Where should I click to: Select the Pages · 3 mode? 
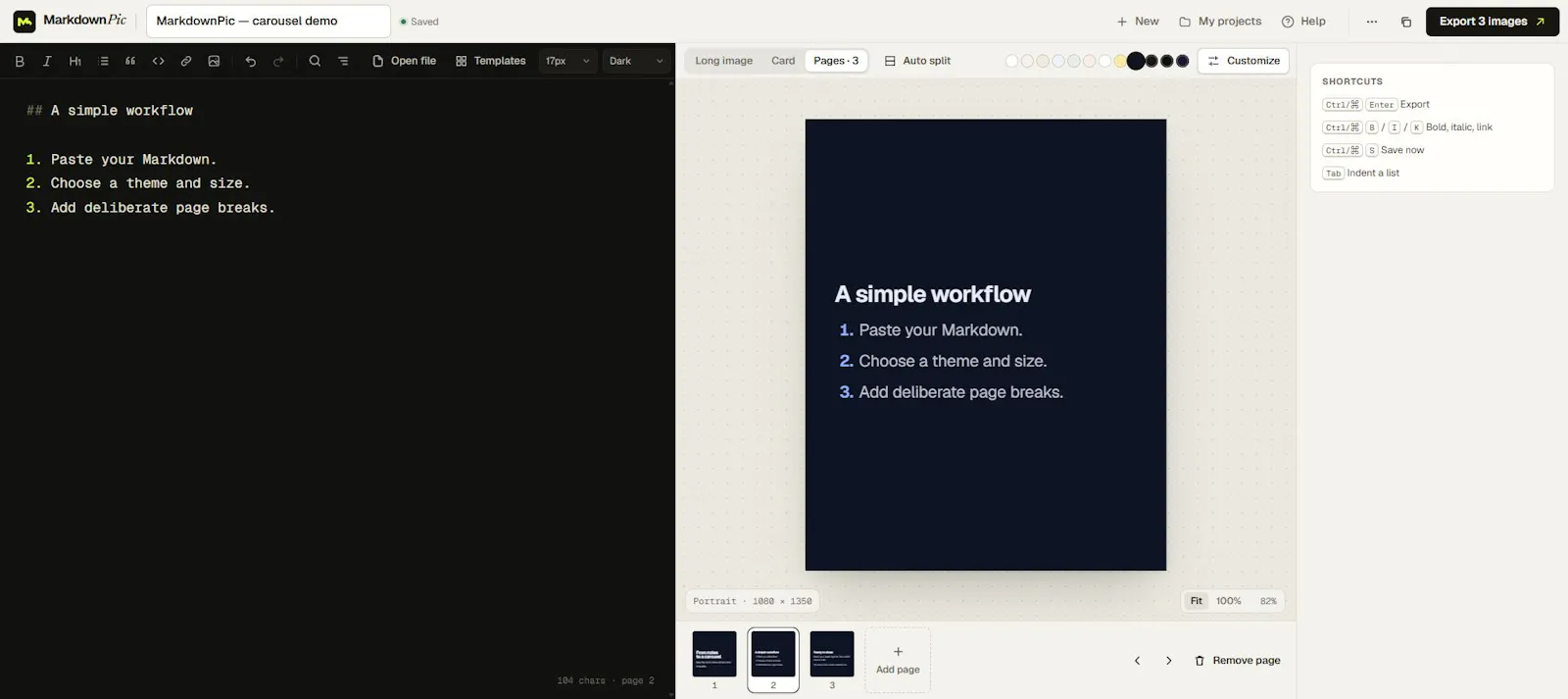pyautogui.click(x=836, y=61)
